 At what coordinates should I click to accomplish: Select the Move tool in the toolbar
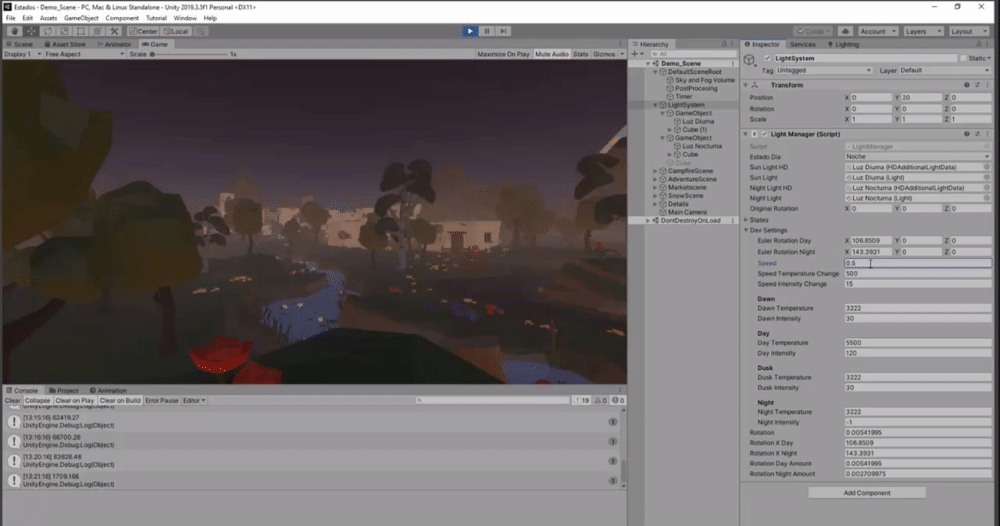(31, 31)
